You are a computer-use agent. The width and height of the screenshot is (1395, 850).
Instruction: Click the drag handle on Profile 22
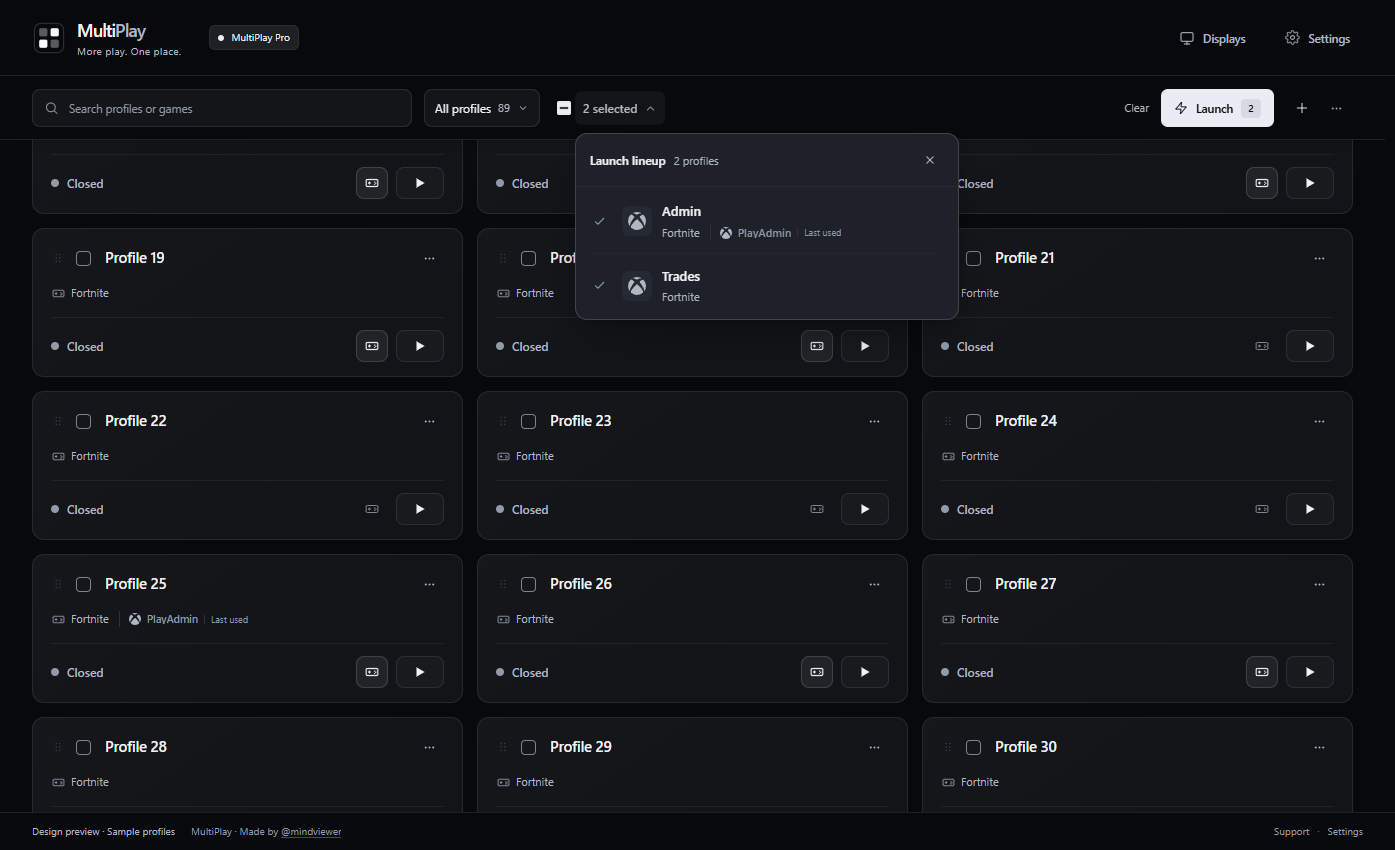coord(58,421)
